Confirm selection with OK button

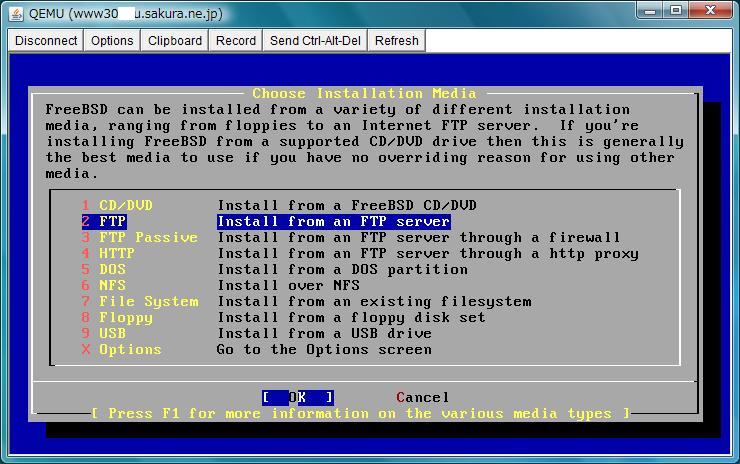[x=298, y=398]
